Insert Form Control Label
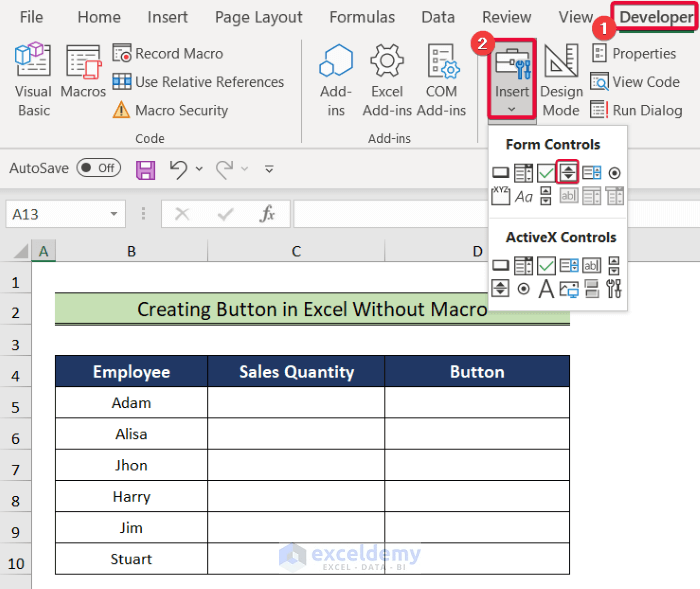The height and width of the screenshot is (589, 700). pos(524,196)
